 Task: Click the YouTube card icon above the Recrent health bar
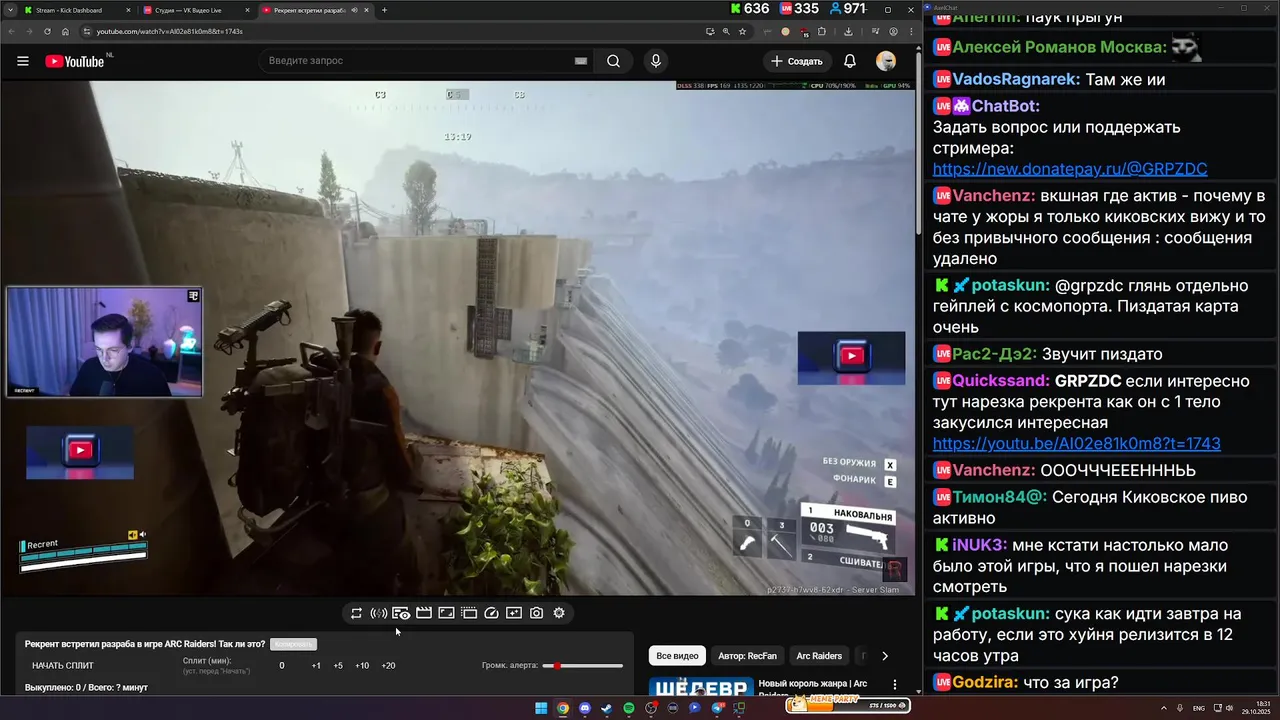[80, 451]
